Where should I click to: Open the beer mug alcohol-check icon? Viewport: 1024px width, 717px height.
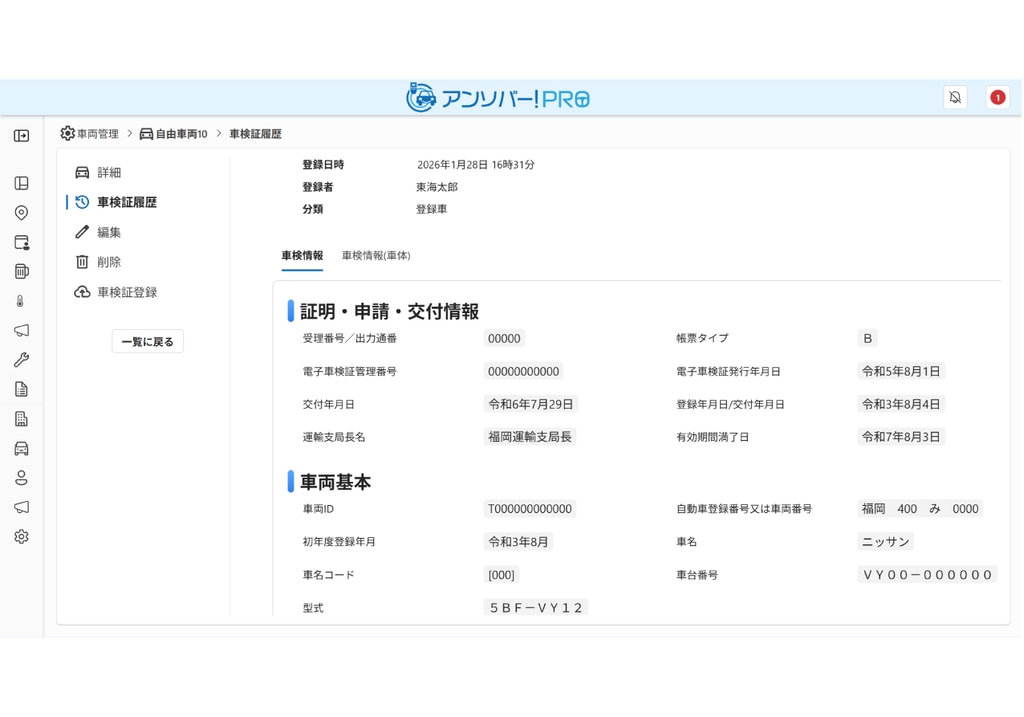pyautogui.click(x=22, y=272)
